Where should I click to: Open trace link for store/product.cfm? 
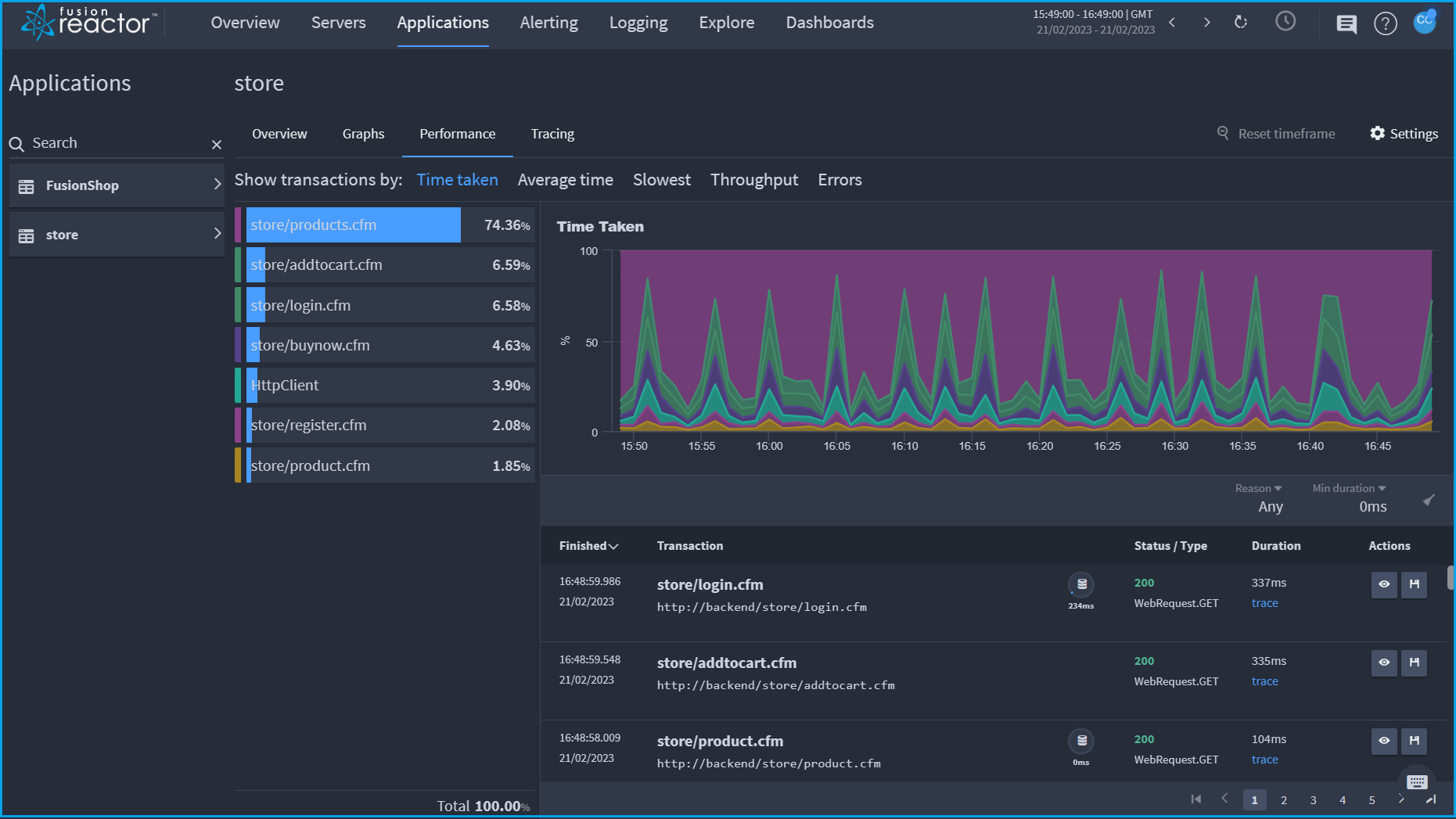[x=1264, y=760]
